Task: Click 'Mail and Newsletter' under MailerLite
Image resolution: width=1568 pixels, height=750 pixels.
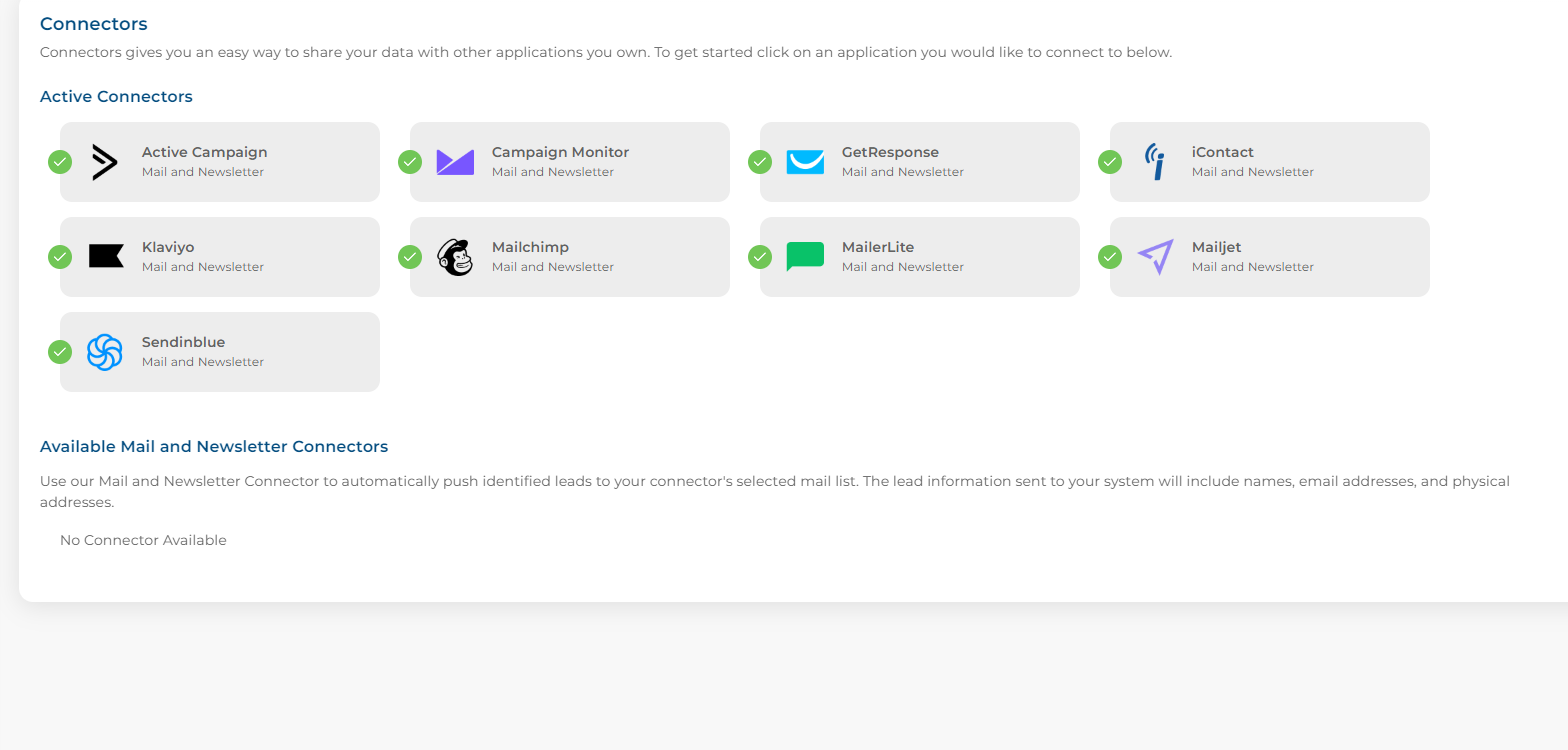Action: [x=903, y=267]
